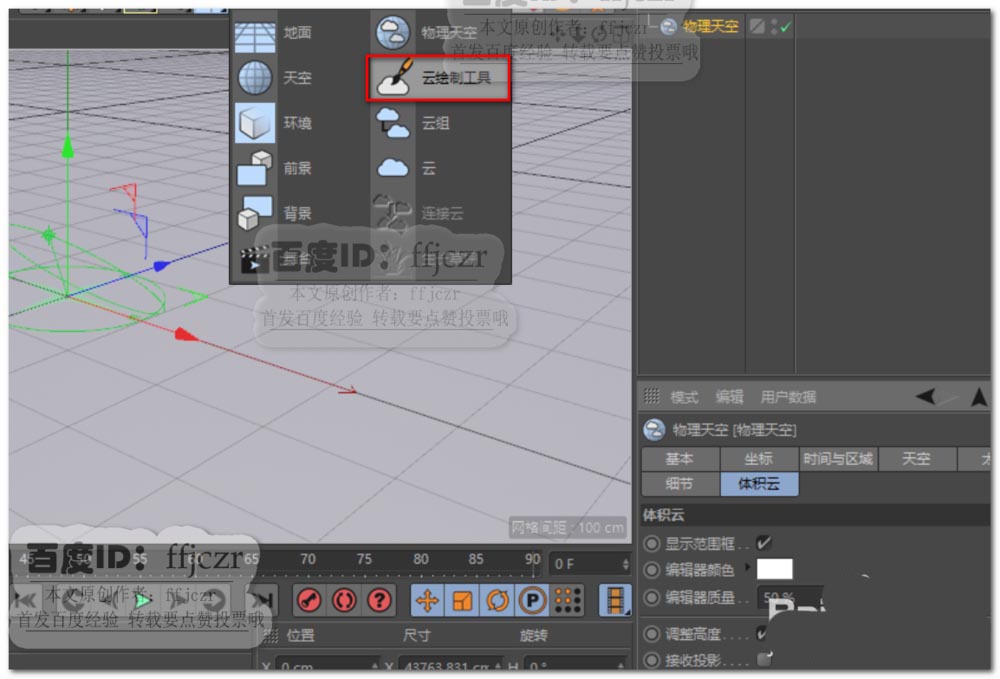Toggle scale keyframing icon

(x=462, y=600)
